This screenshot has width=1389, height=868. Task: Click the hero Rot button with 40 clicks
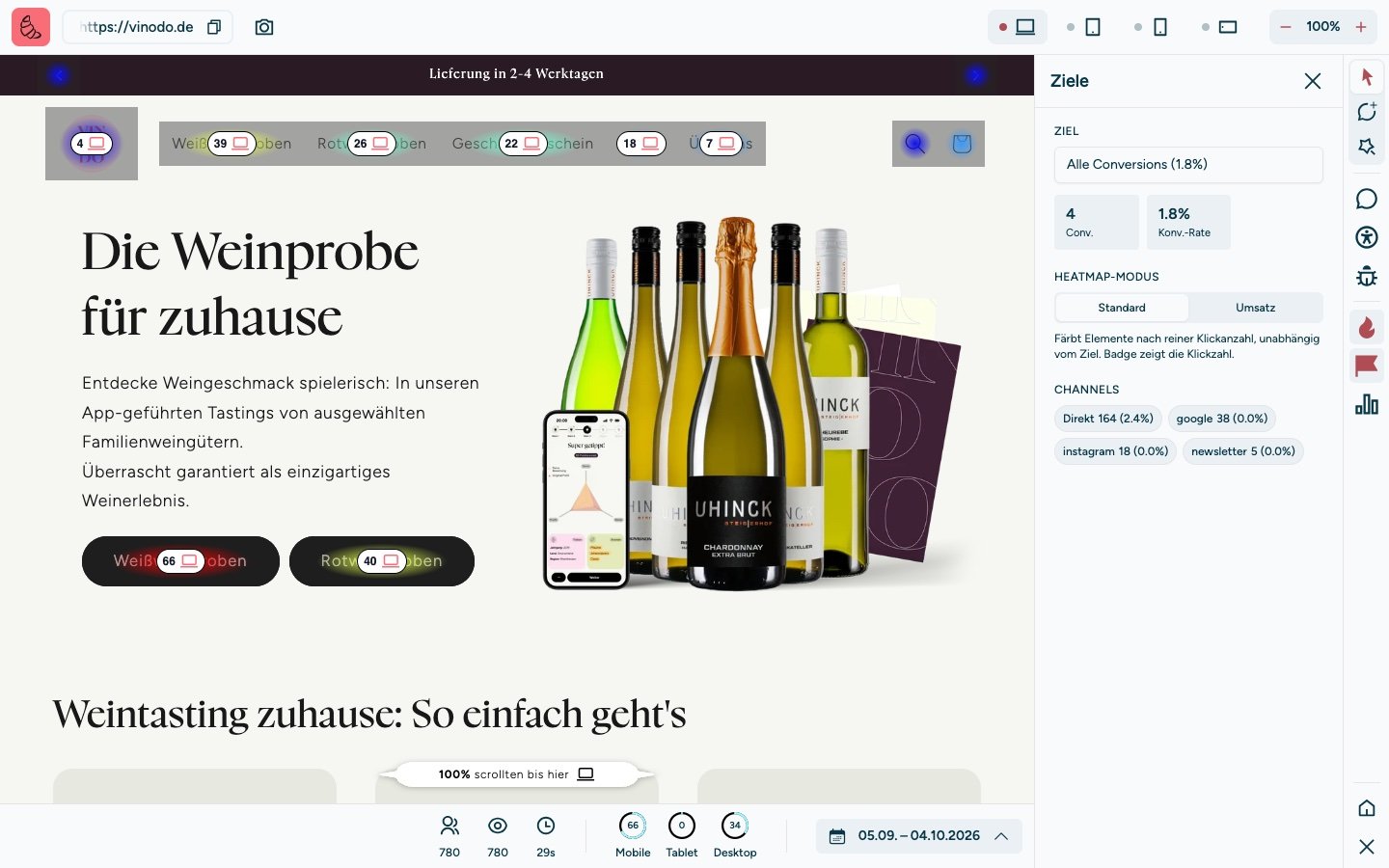(x=382, y=561)
